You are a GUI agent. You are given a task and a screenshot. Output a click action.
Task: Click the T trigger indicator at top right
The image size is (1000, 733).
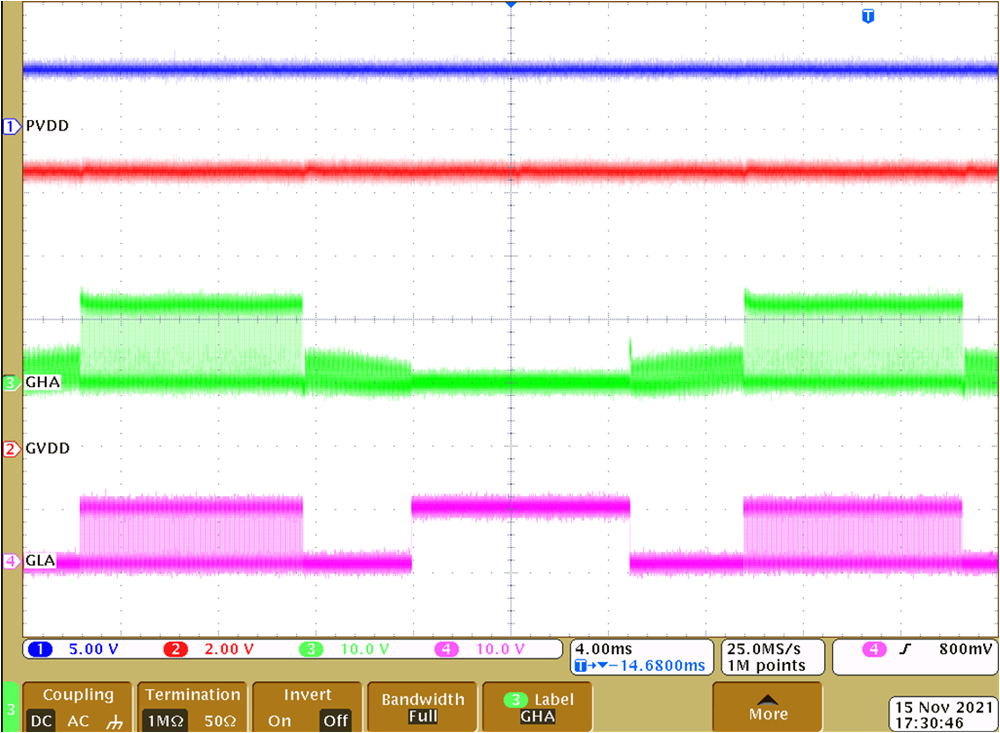click(x=868, y=16)
